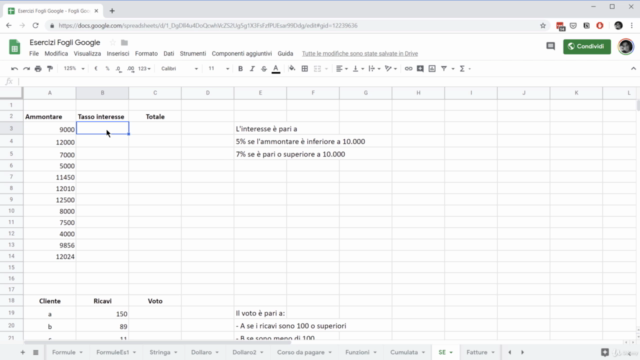Move document to folder icon

124,42
